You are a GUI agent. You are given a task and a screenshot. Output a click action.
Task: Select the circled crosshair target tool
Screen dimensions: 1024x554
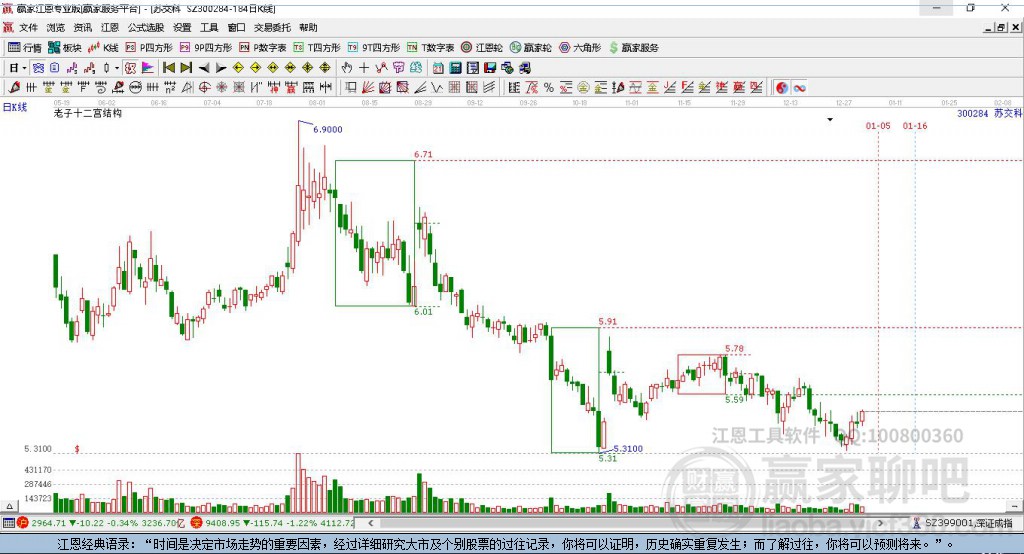click(204, 88)
